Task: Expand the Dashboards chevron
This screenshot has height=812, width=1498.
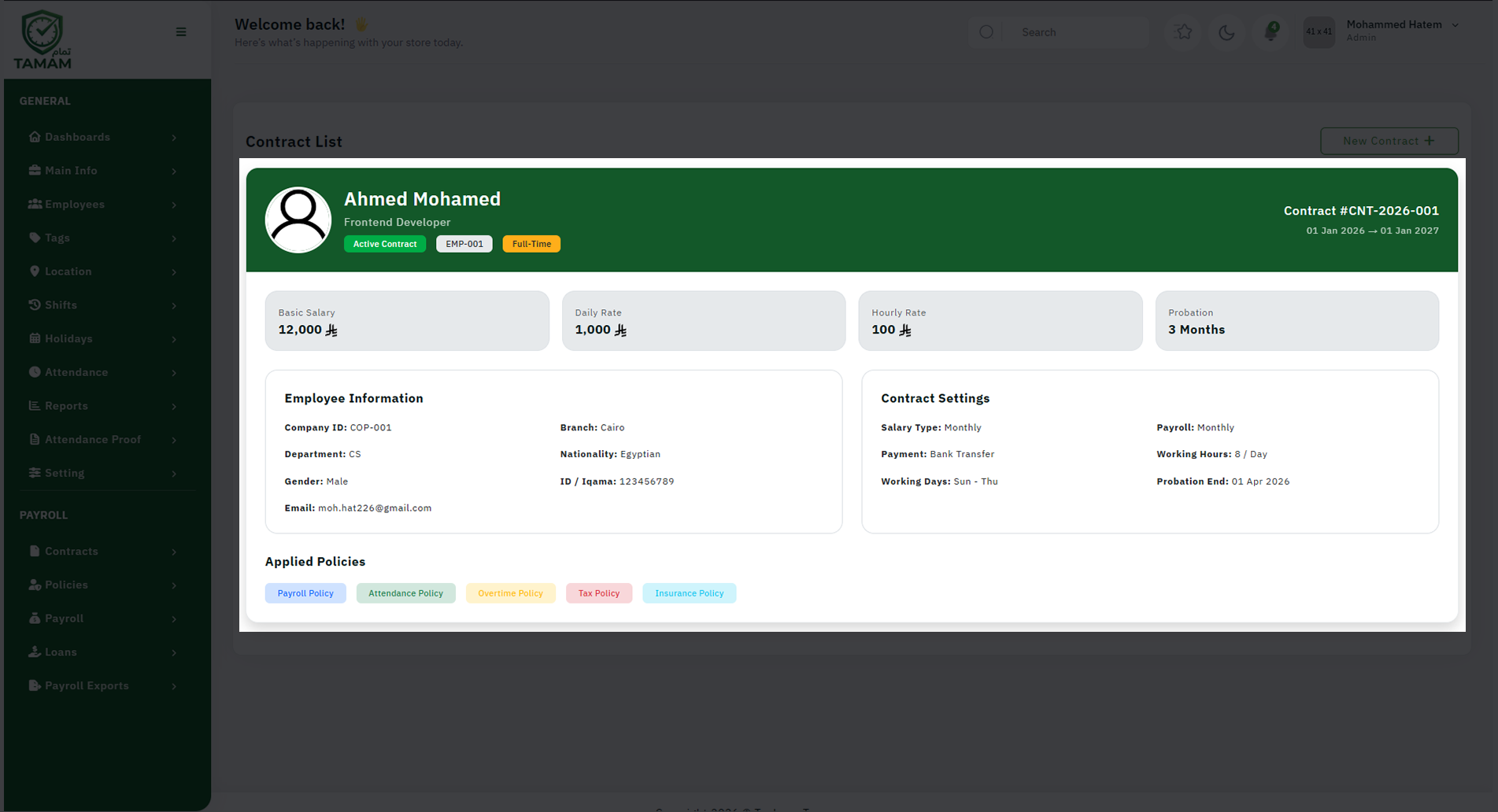Action: [x=174, y=138]
